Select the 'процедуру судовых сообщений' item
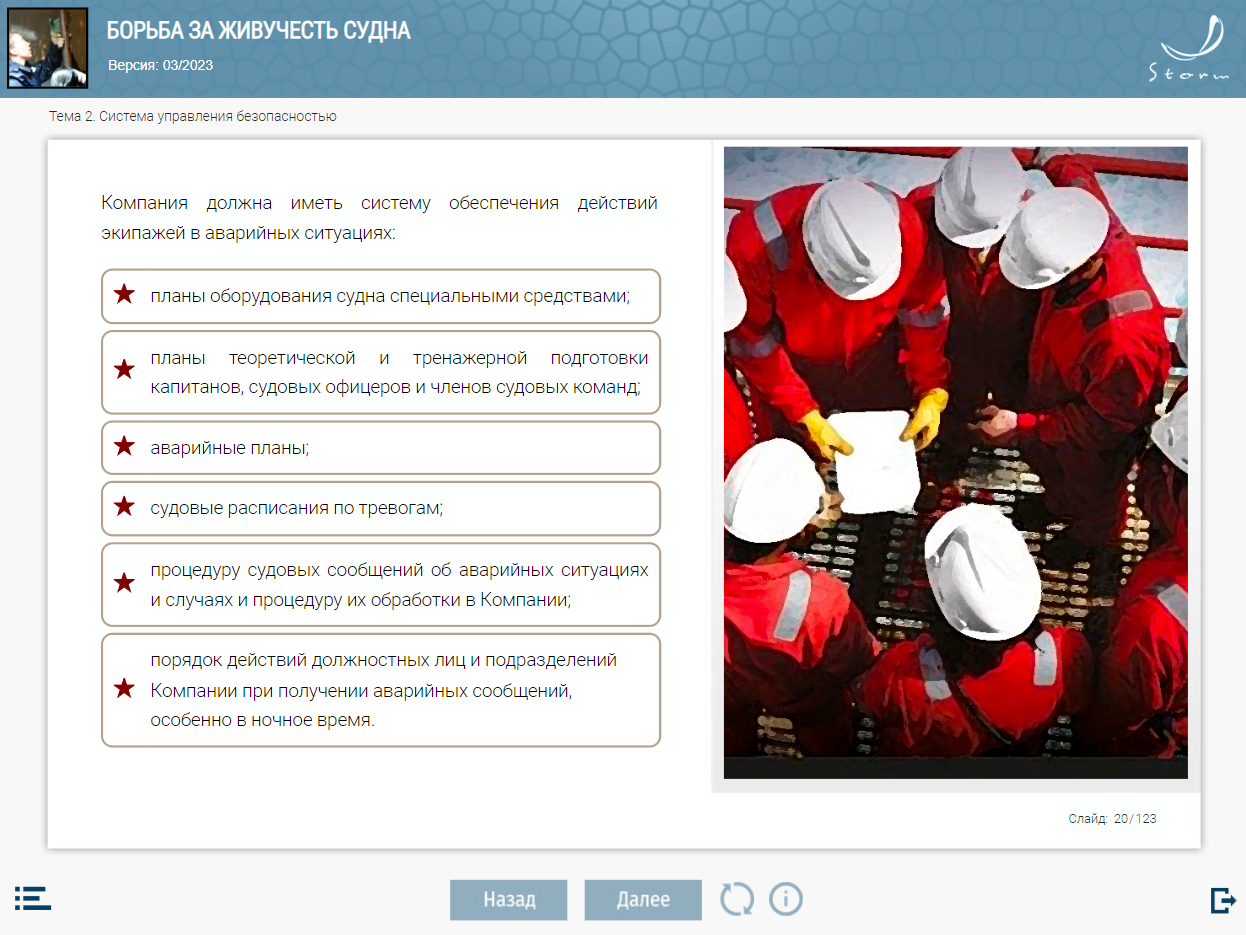The width and height of the screenshot is (1246, 935). point(381,584)
